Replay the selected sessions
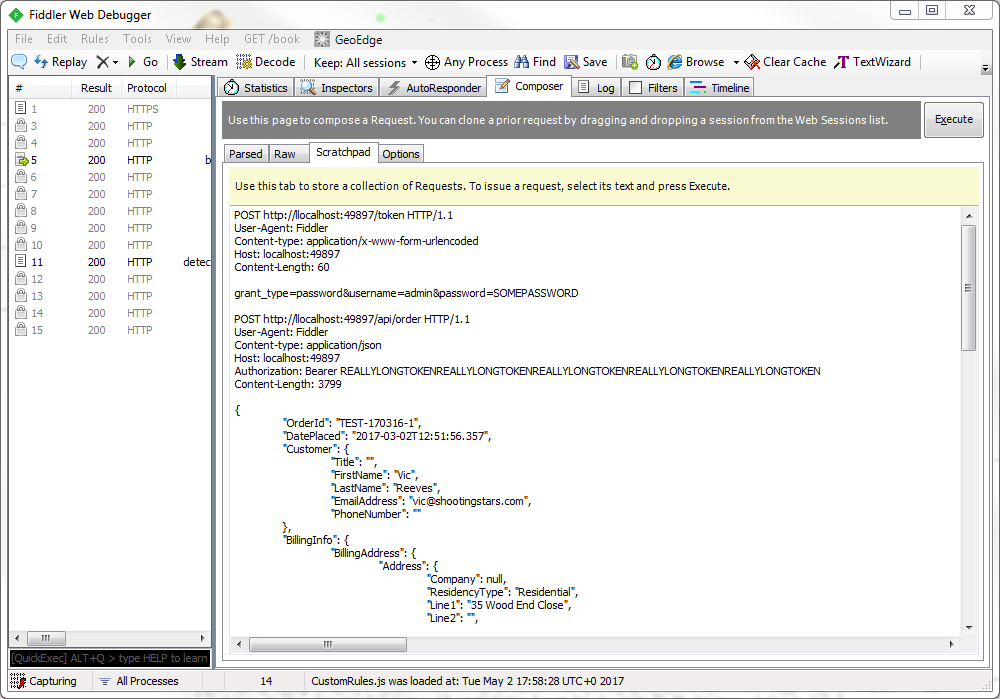 tap(61, 62)
